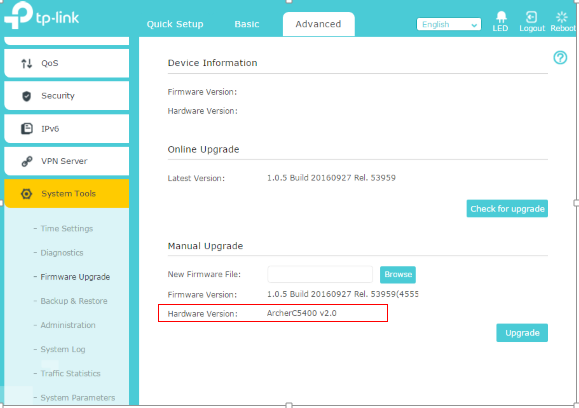The width and height of the screenshot is (579, 408).
Task: Click the Security shield icon
Action: 27,96
